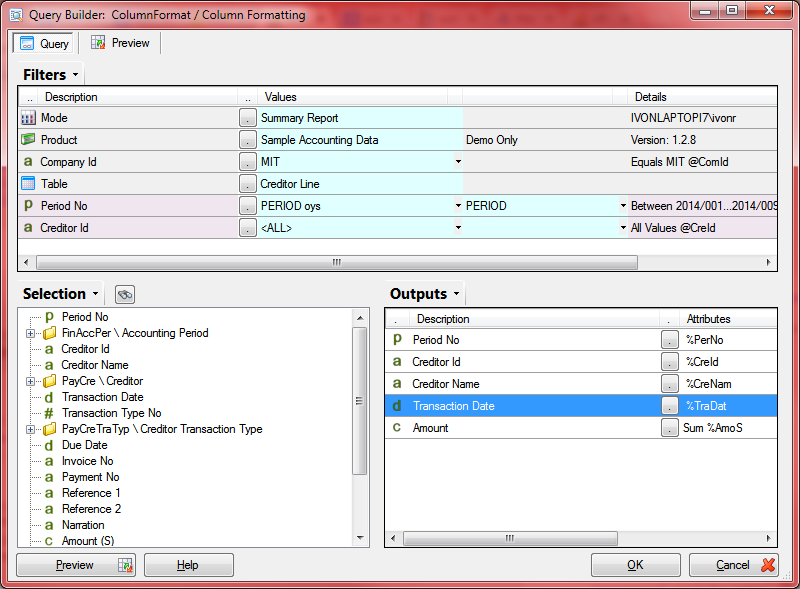Select Amount (S) in the Selection tree
The width and height of the screenshot is (800, 589).
point(88,541)
